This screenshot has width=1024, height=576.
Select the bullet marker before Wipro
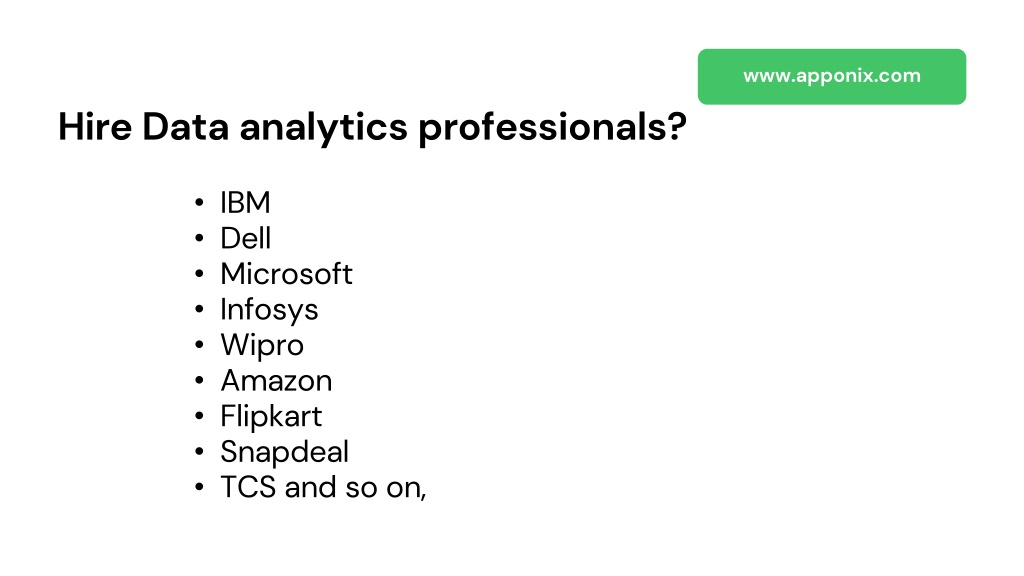click(199, 344)
